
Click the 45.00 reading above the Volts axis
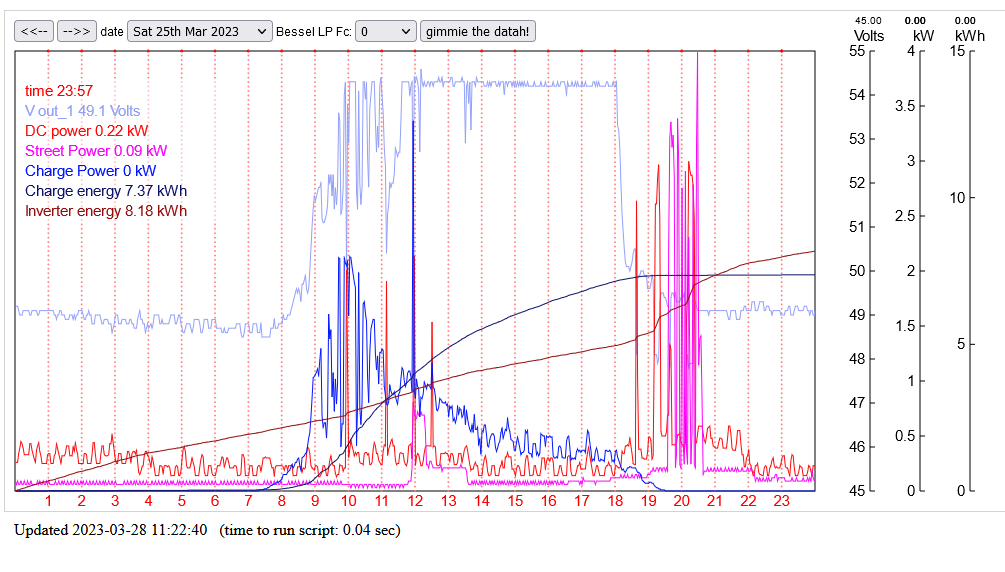[x=868, y=20]
